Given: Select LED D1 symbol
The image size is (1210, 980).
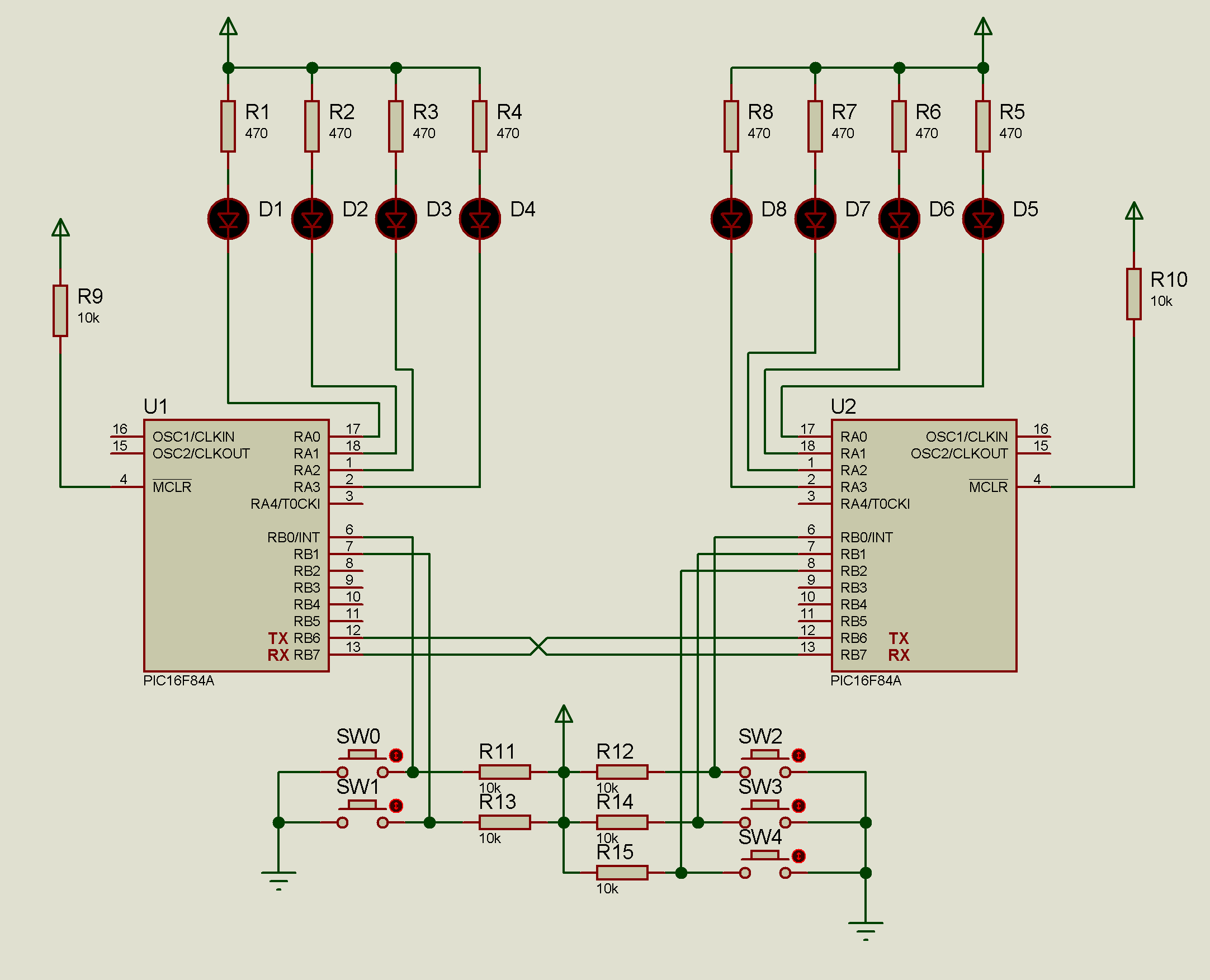Looking at the screenshot, I should [228, 219].
